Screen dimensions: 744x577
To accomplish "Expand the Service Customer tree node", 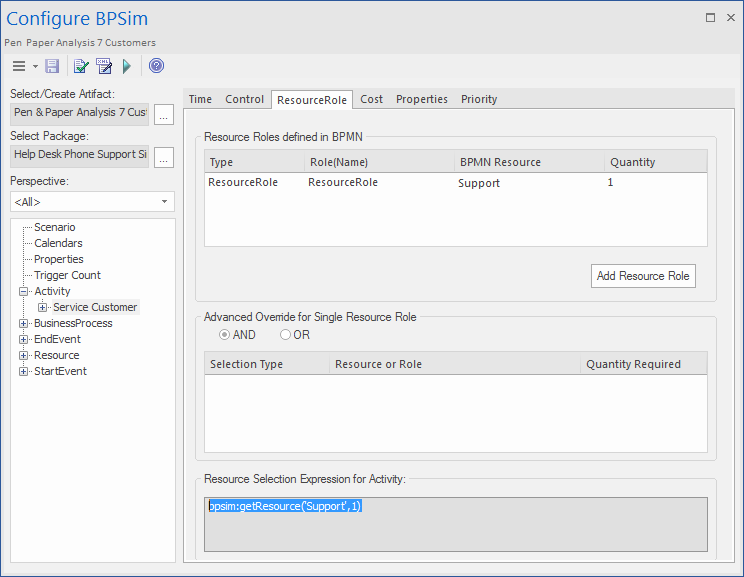I will click(42, 308).
